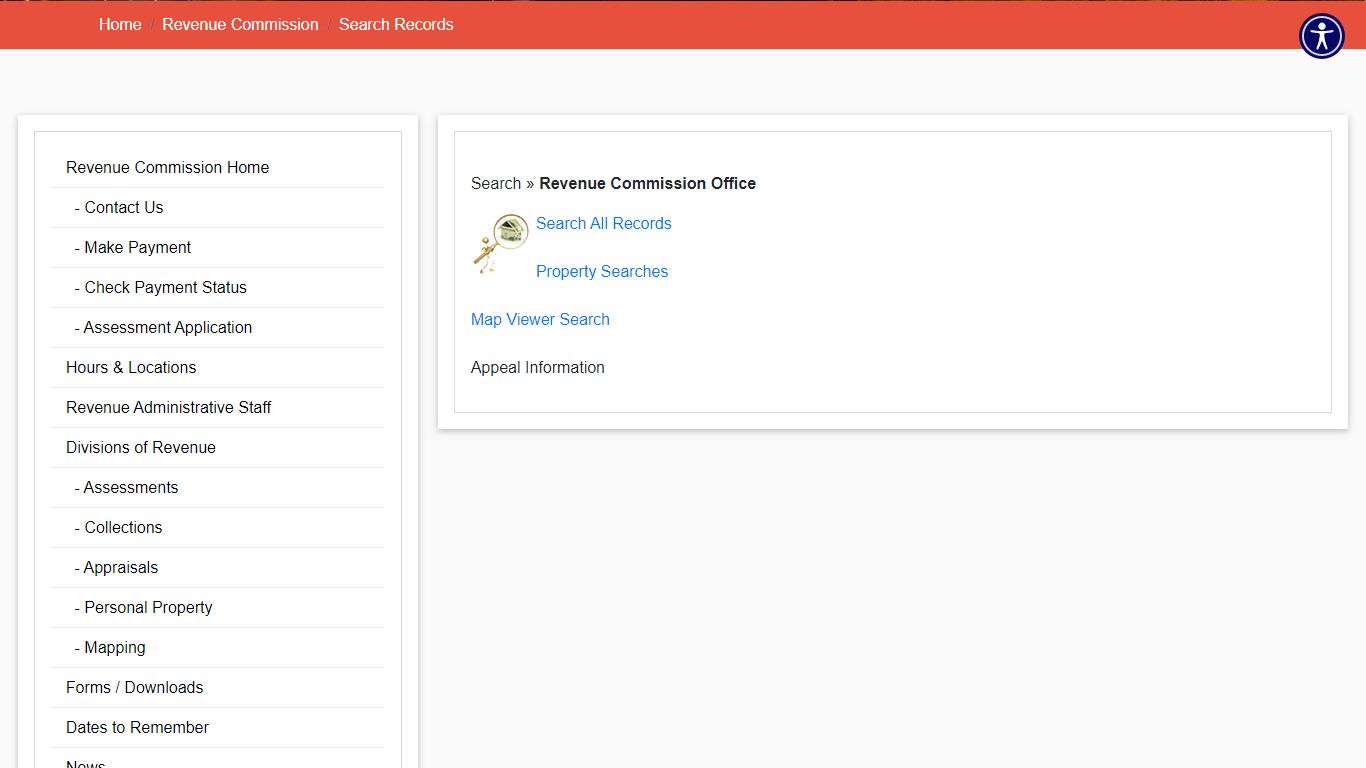Go to Home in the breadcrumb
1366x768 pixels.
(x=120, y=24)
